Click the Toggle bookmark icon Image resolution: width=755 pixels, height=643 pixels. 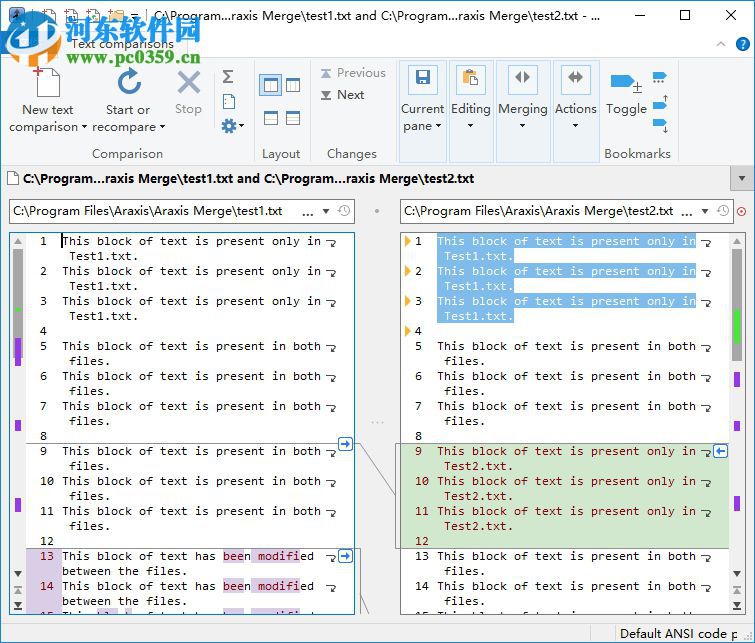pyautogui.click(x=626, y=84)
